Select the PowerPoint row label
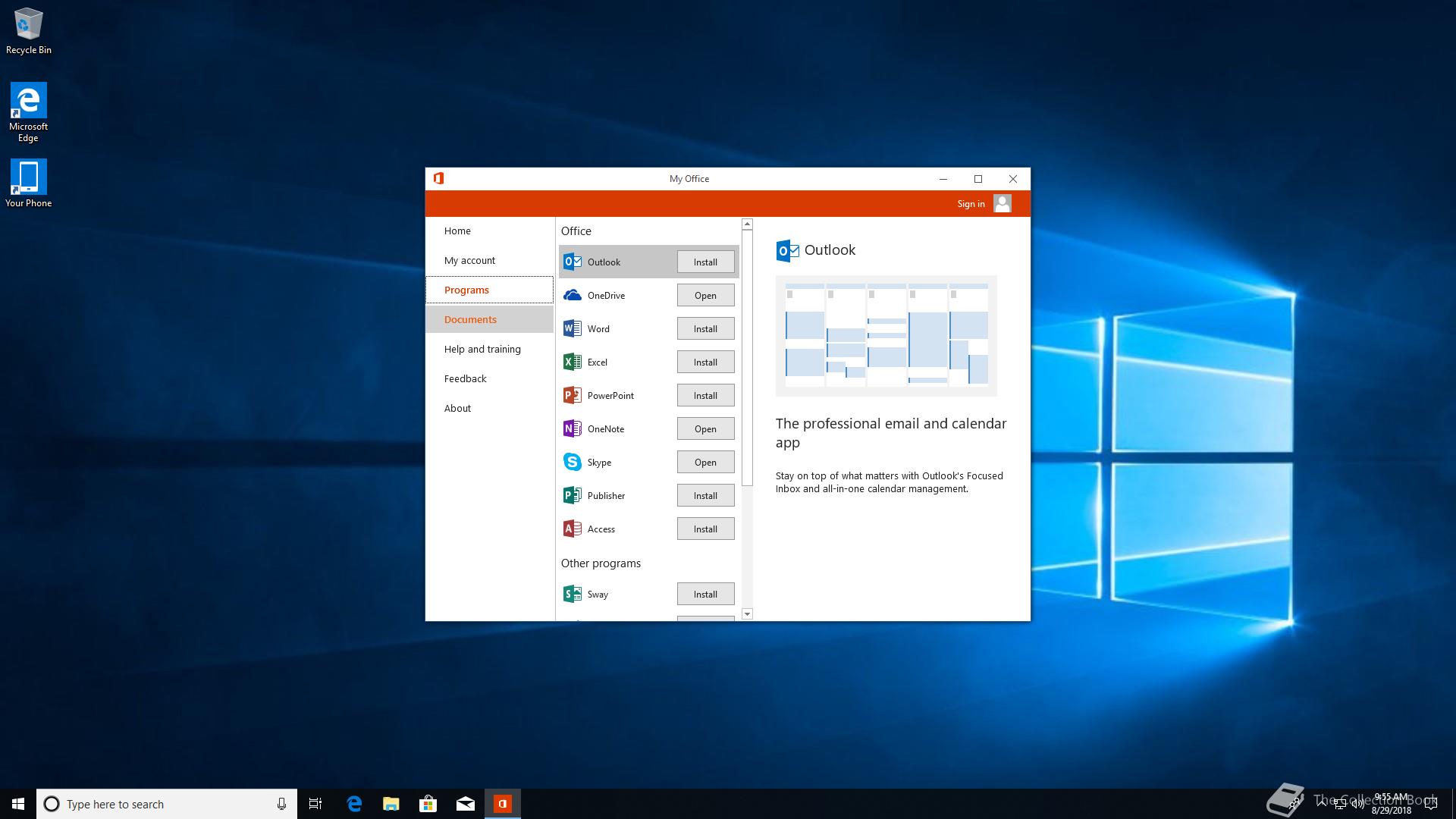This screenshot has width=1456, height=819. pos(610,395)
